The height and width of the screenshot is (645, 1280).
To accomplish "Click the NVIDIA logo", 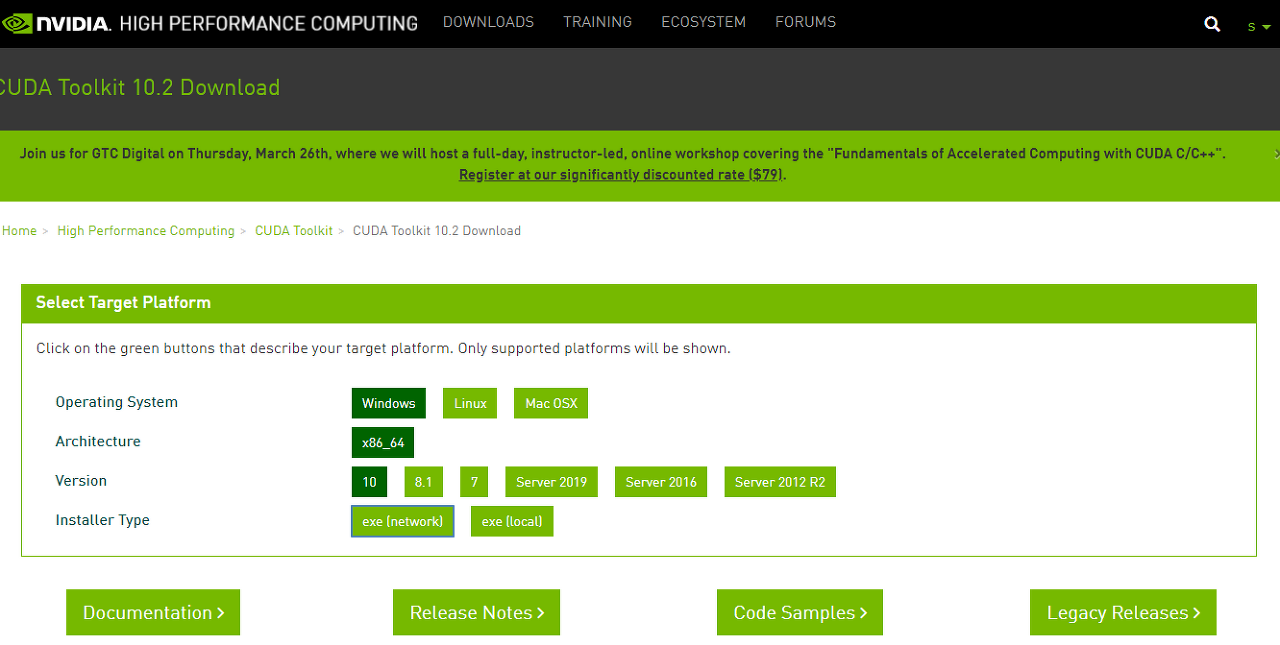I will (55, 23).
